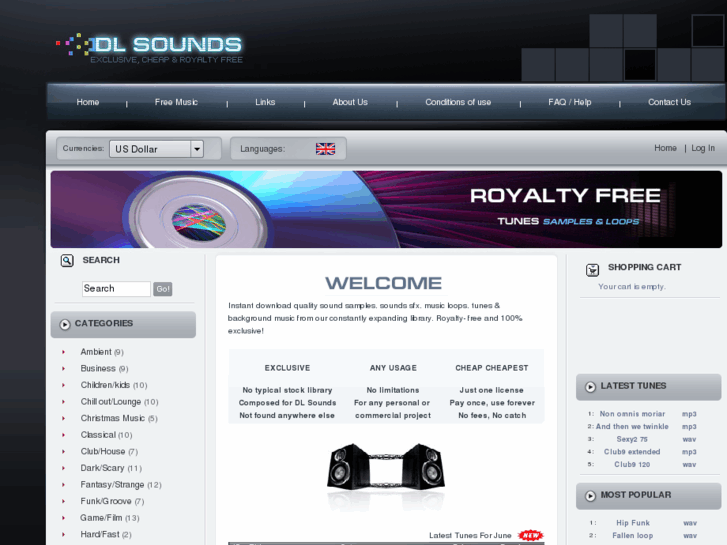
Task: Open the US Dollar currency dropdown
Action: [x=156, y=149]
